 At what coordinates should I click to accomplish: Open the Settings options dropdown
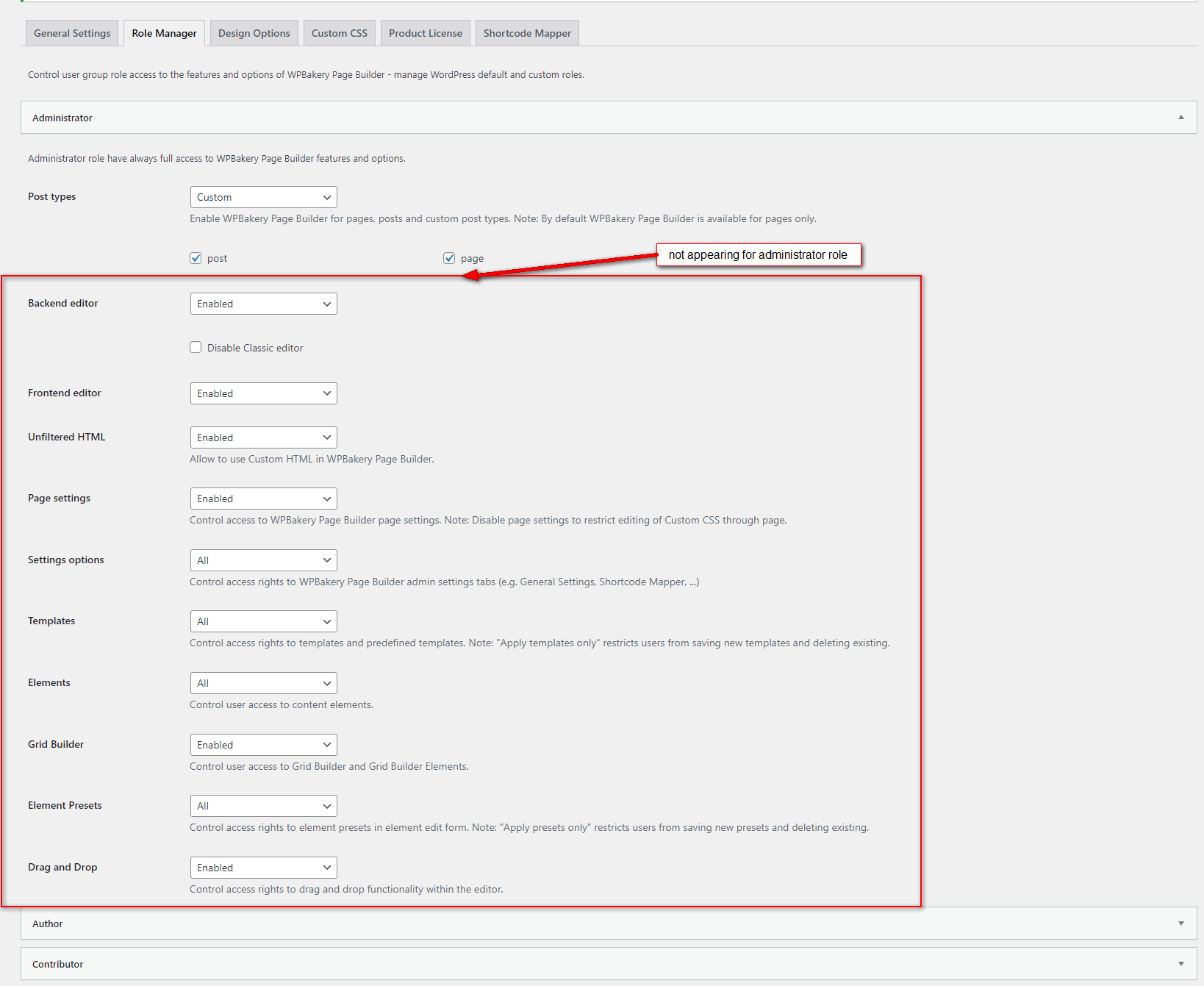264,560
